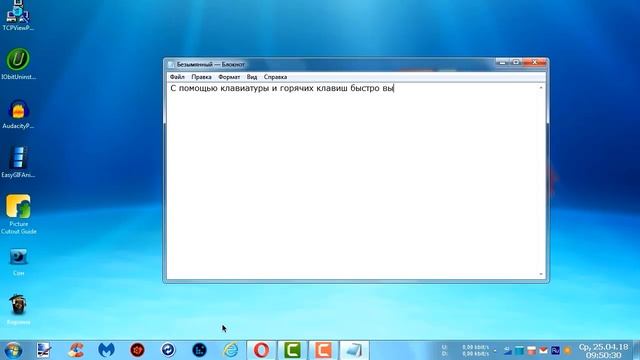Open the Справка menu
640x360 pixels.
[275, 77]
